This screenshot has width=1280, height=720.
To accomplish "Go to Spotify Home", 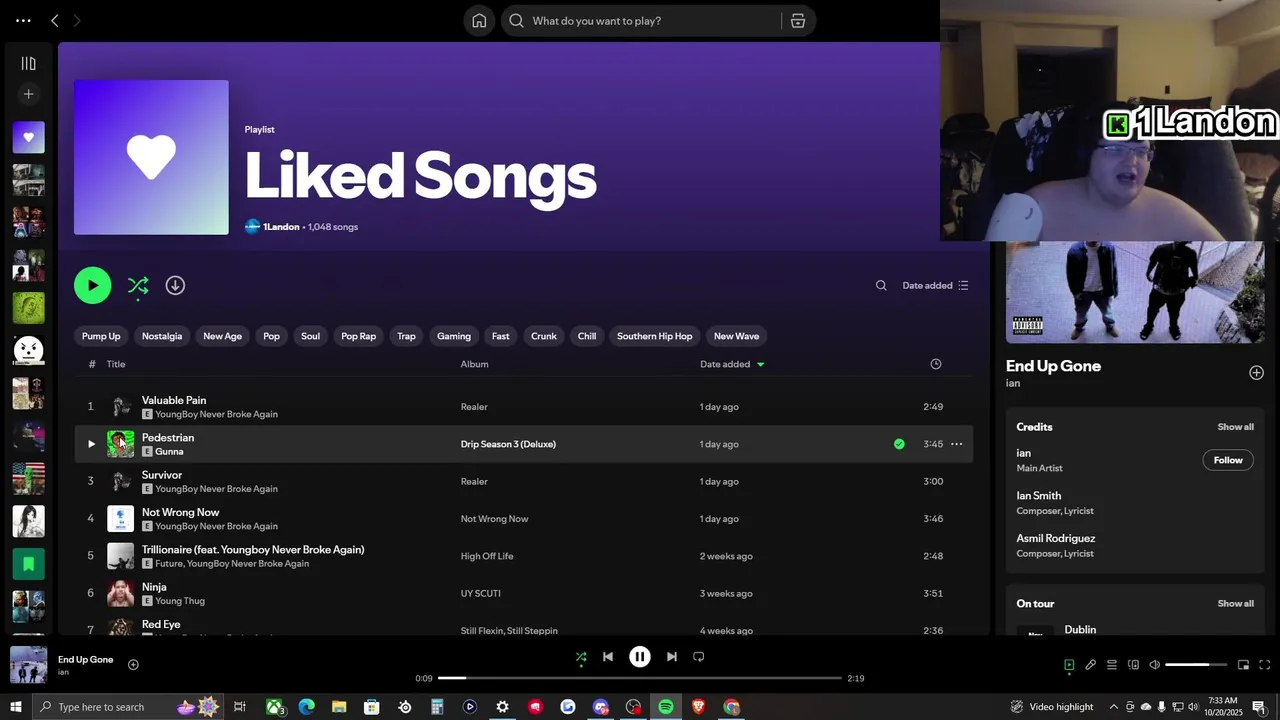I will coord(479,21).
